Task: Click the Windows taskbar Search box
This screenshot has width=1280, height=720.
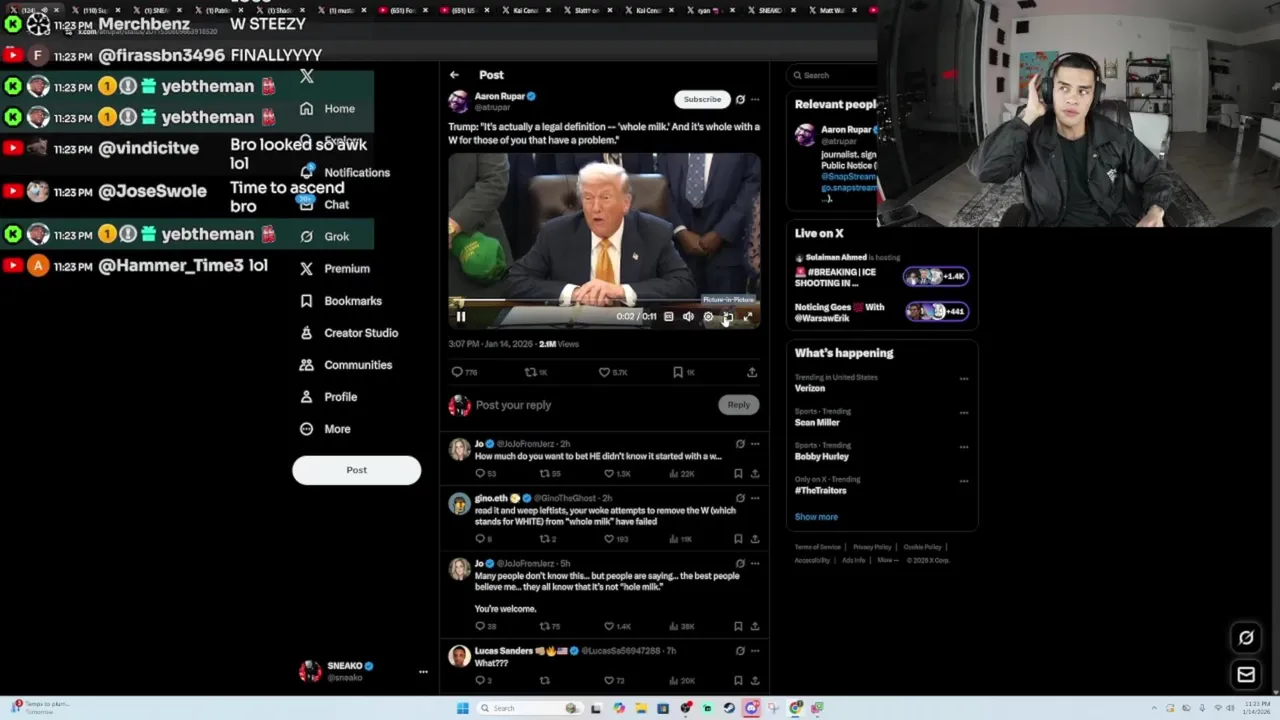Action: click(528, 708)
